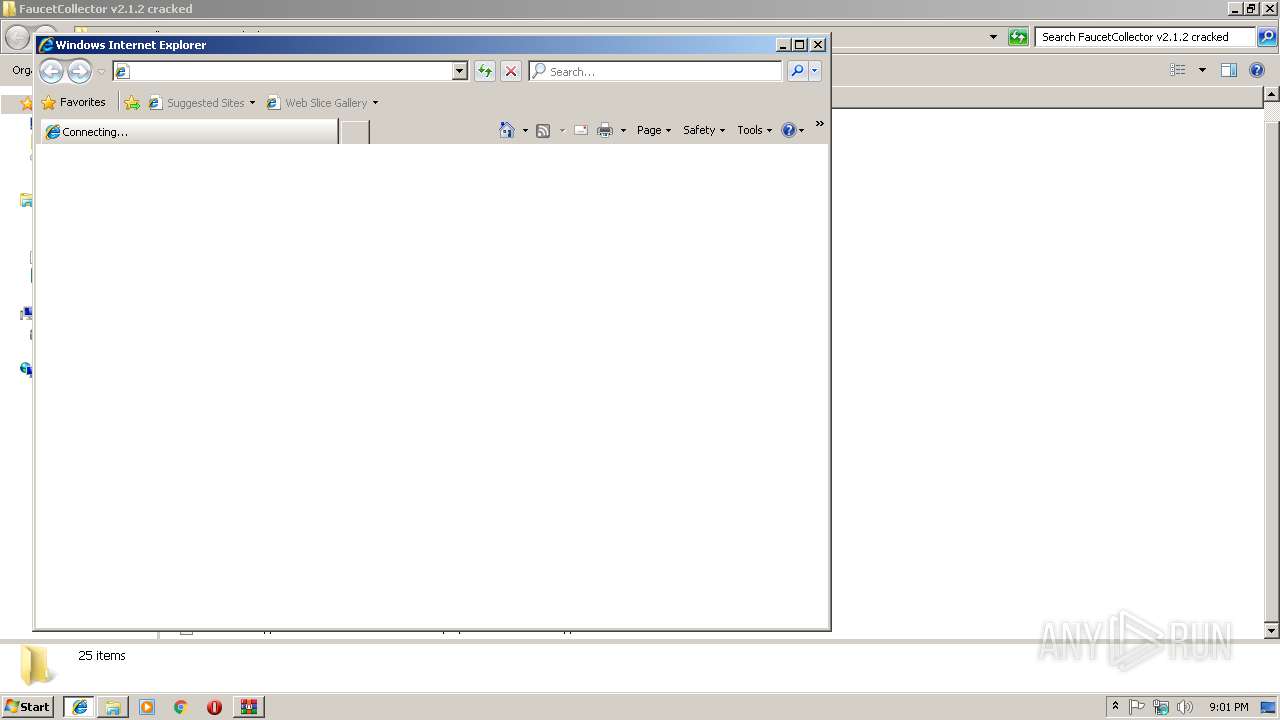
Task: Go back in Internet Explorer
Action: (x=51, y=71)
